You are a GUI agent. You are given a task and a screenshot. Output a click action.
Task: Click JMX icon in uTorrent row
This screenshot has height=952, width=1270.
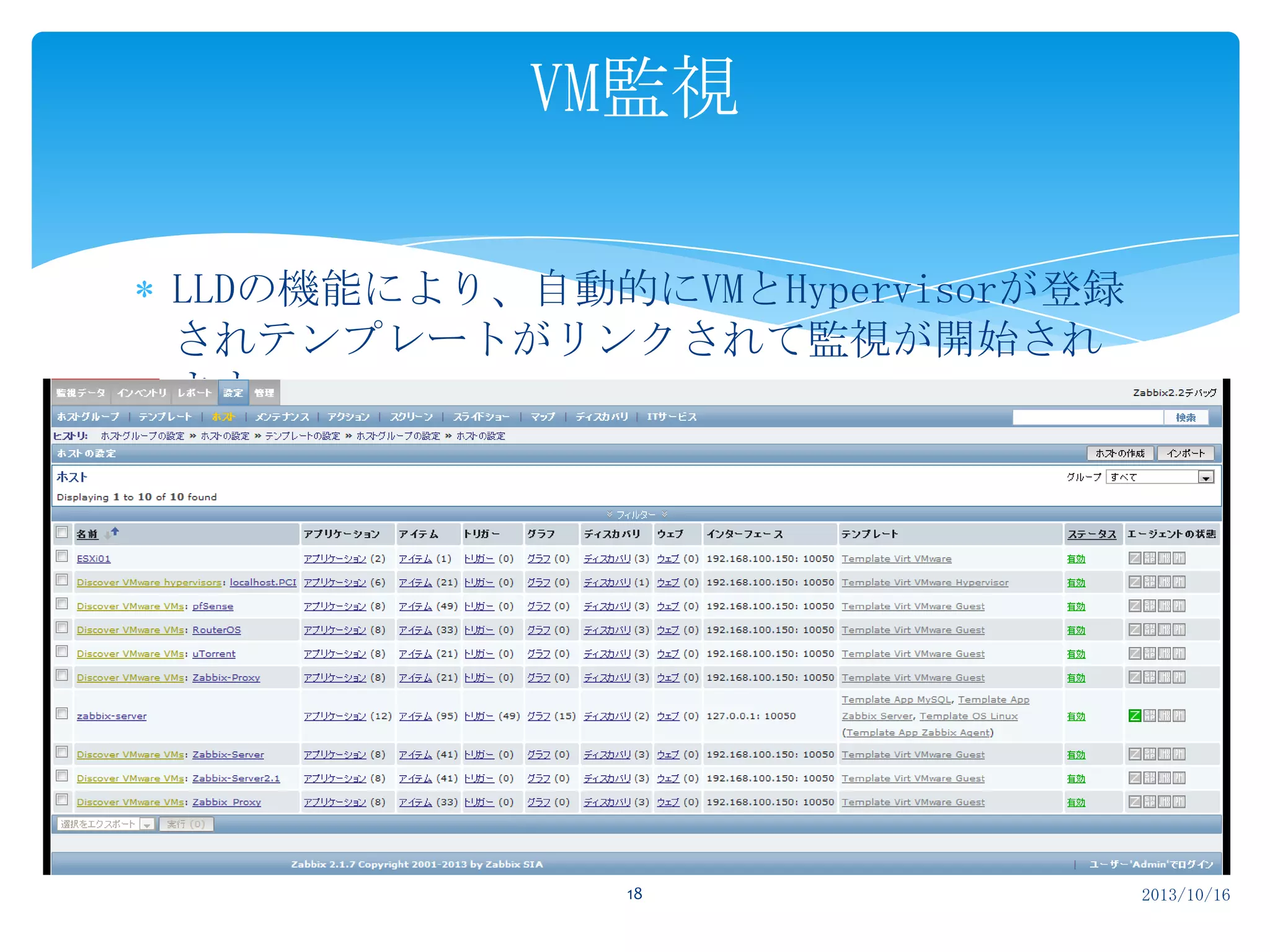pyautogui.click(x=1164, y=654)
